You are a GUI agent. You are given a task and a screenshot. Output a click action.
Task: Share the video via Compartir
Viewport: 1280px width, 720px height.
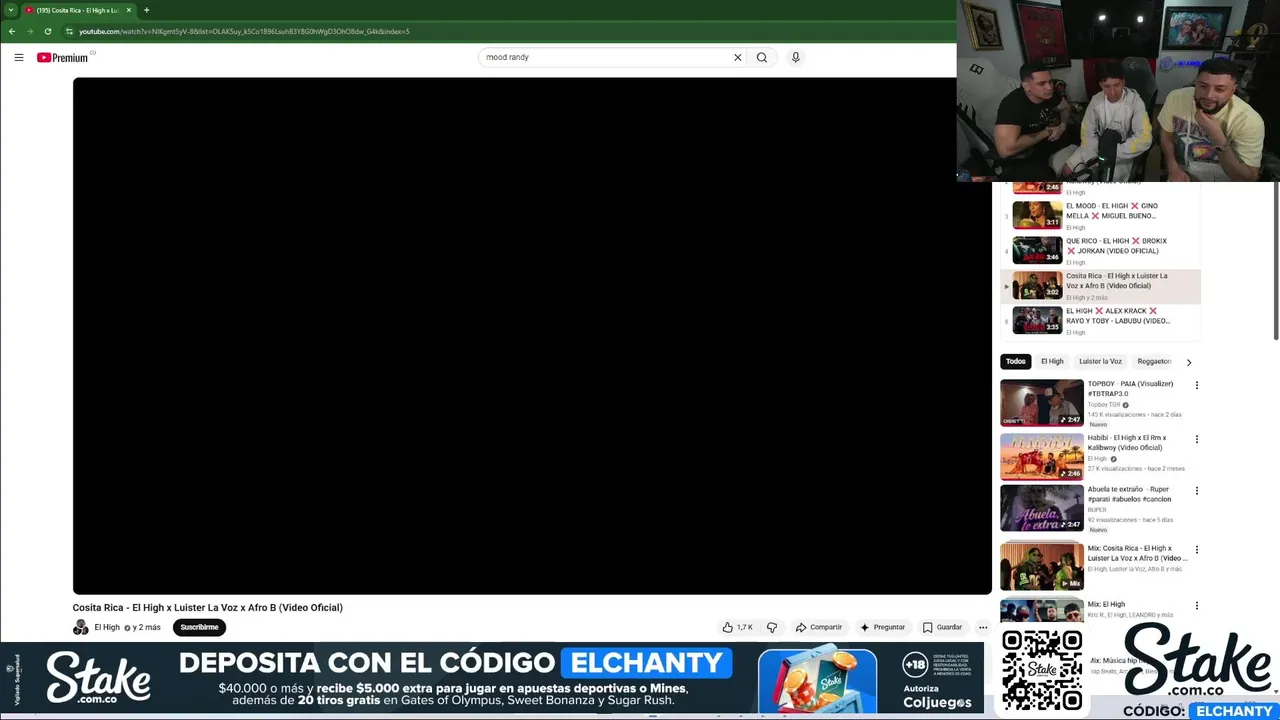(819, 627)
